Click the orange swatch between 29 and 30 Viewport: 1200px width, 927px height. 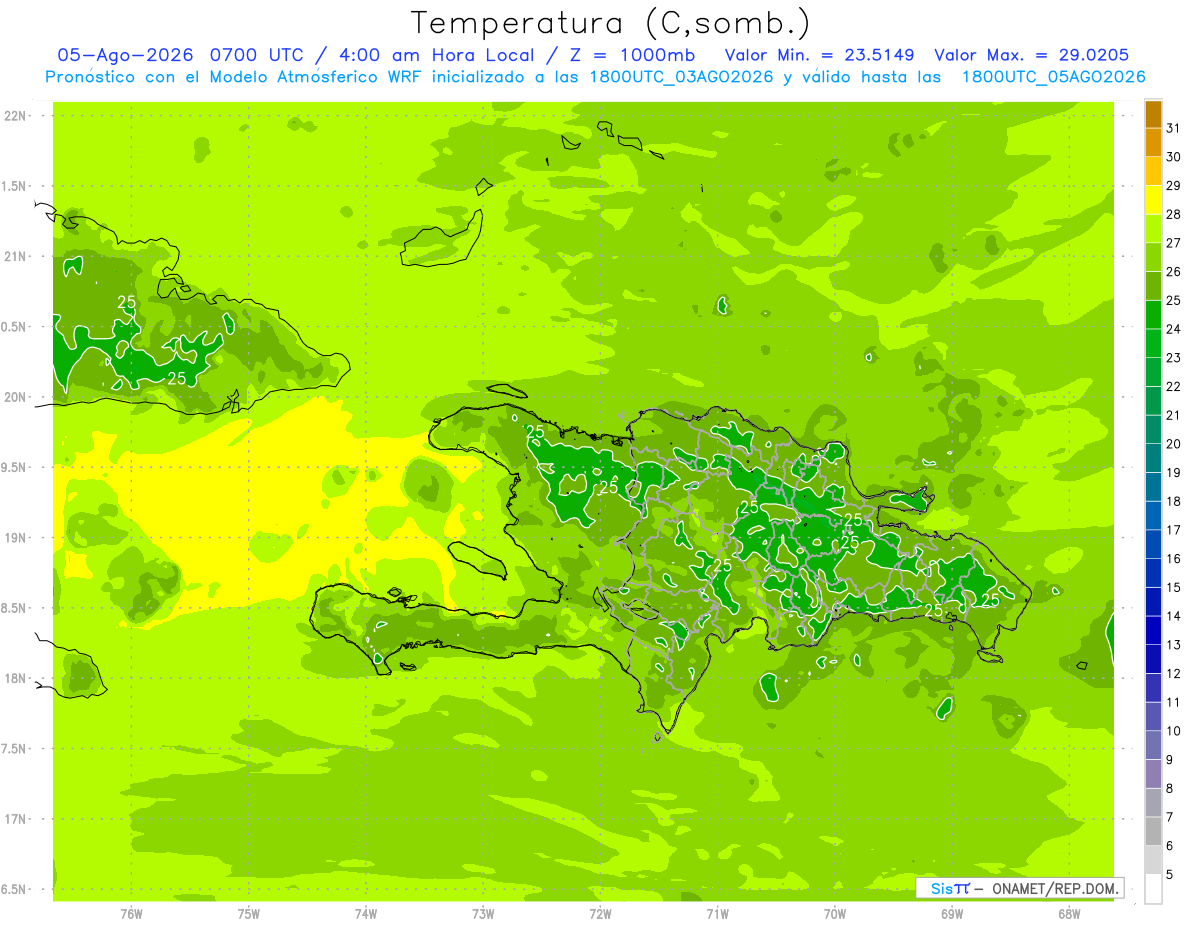(x=1153, y=171)
